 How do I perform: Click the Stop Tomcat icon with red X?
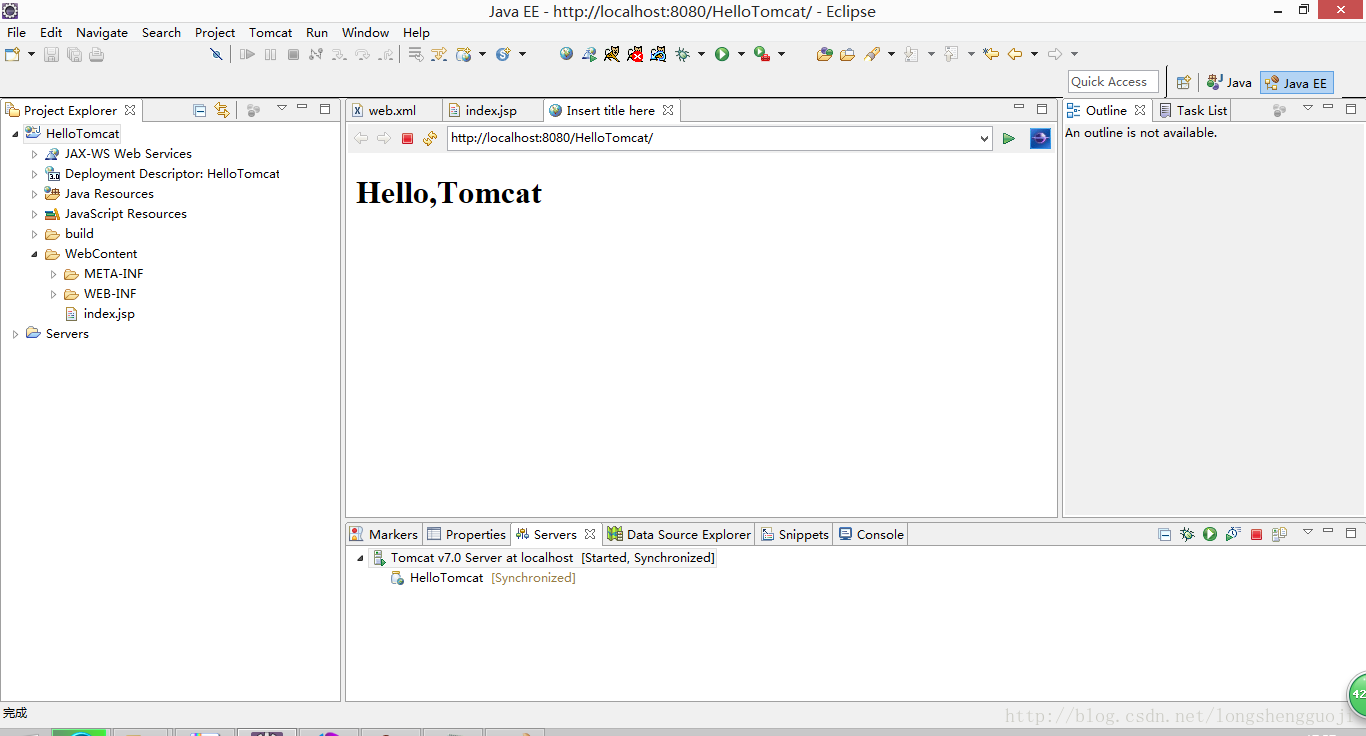[635, 54]
